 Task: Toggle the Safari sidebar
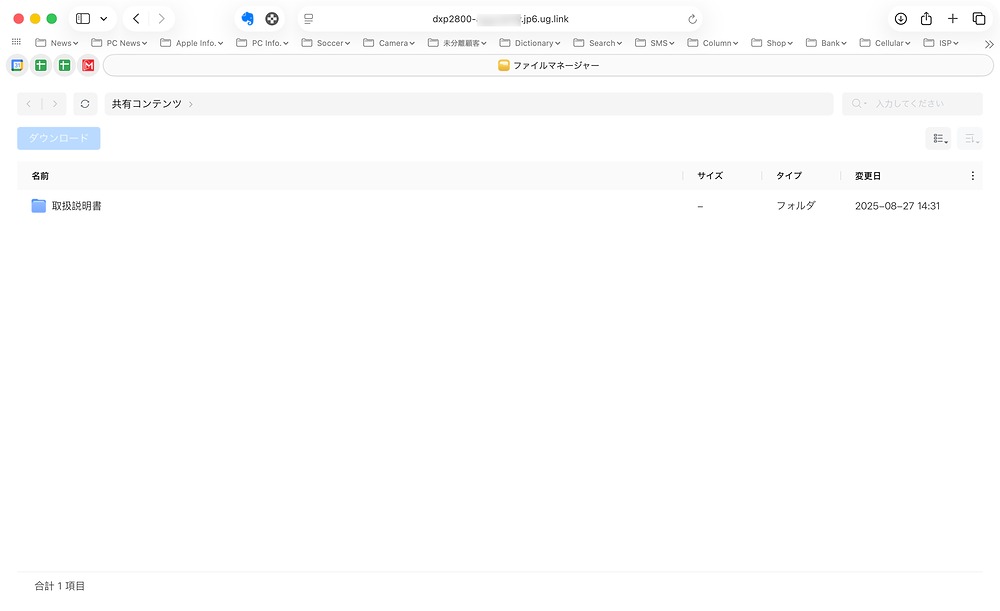(x=83, y=19)
